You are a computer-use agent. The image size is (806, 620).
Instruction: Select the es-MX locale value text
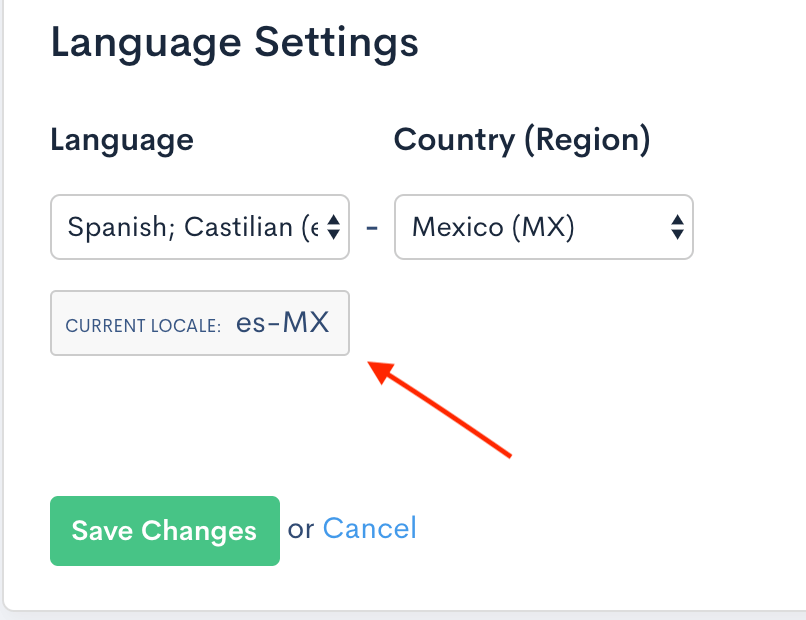282,323
